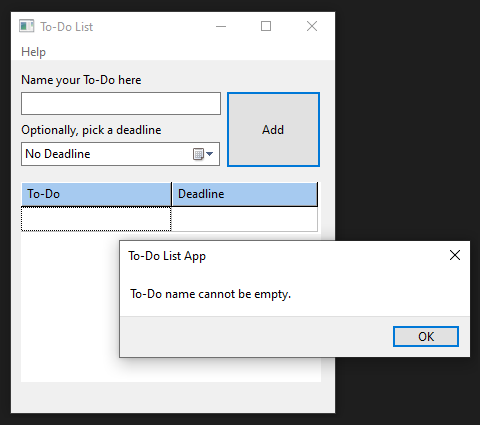
Task: Click the To-Do List app icon in title bar
Action: 27,26
